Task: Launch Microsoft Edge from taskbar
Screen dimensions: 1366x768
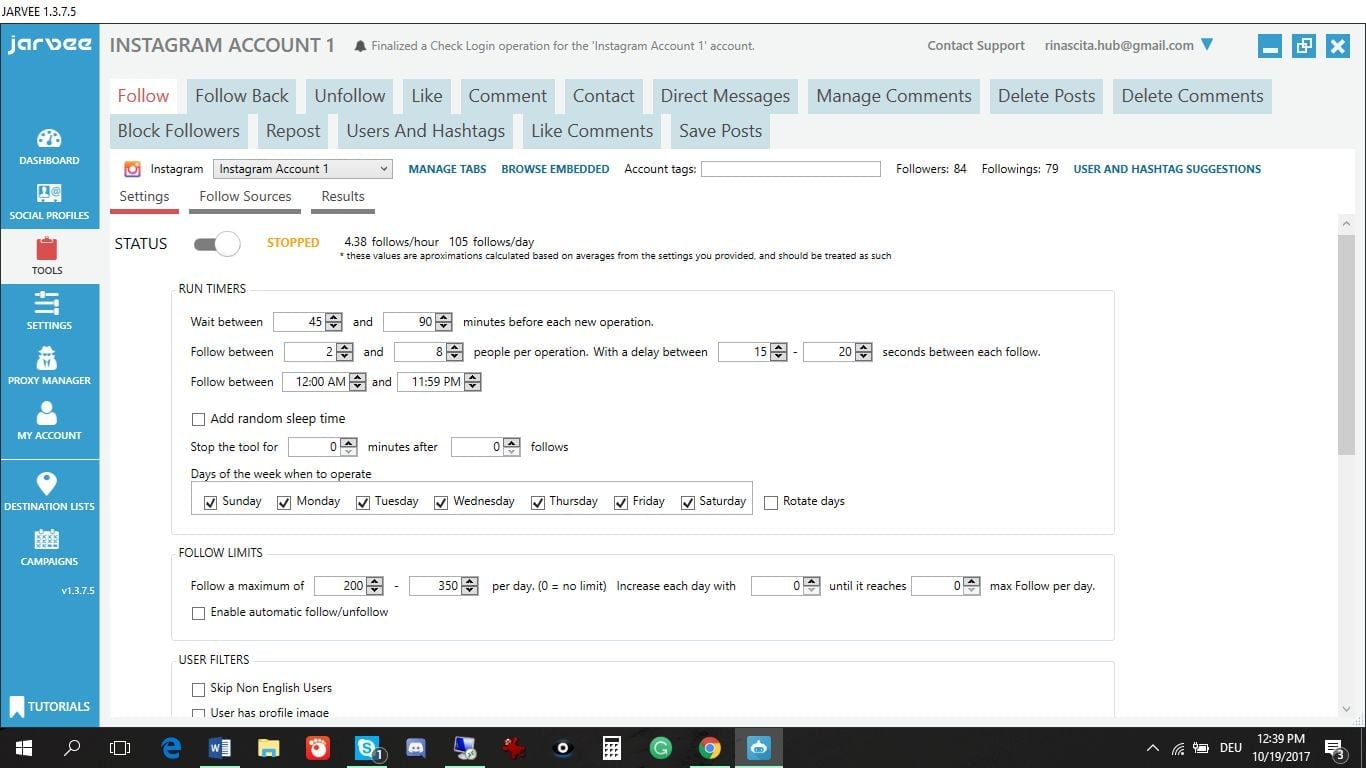Action: (x=171, y=747)
